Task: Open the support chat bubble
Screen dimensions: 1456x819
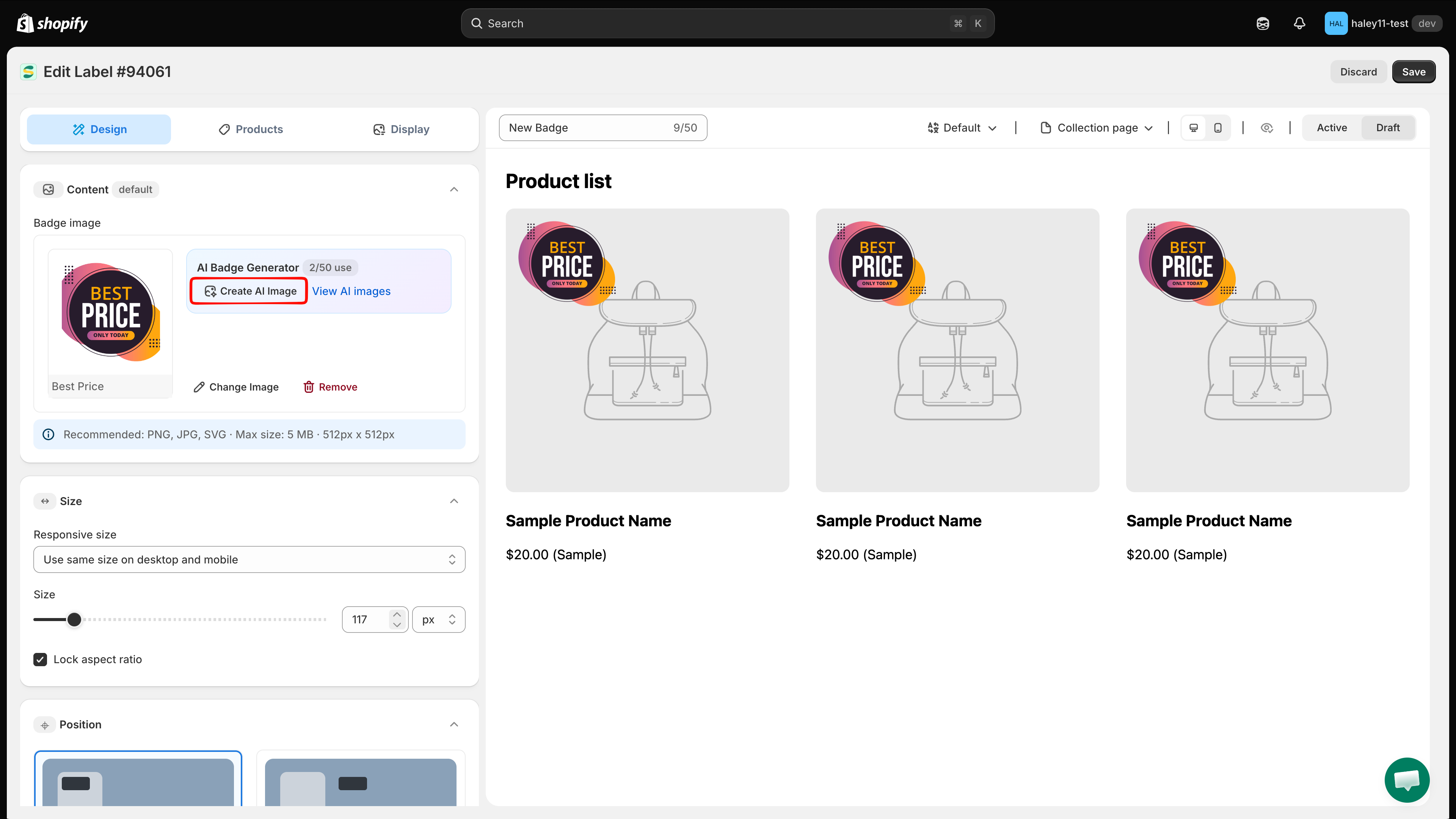Action: (1407, 780)
